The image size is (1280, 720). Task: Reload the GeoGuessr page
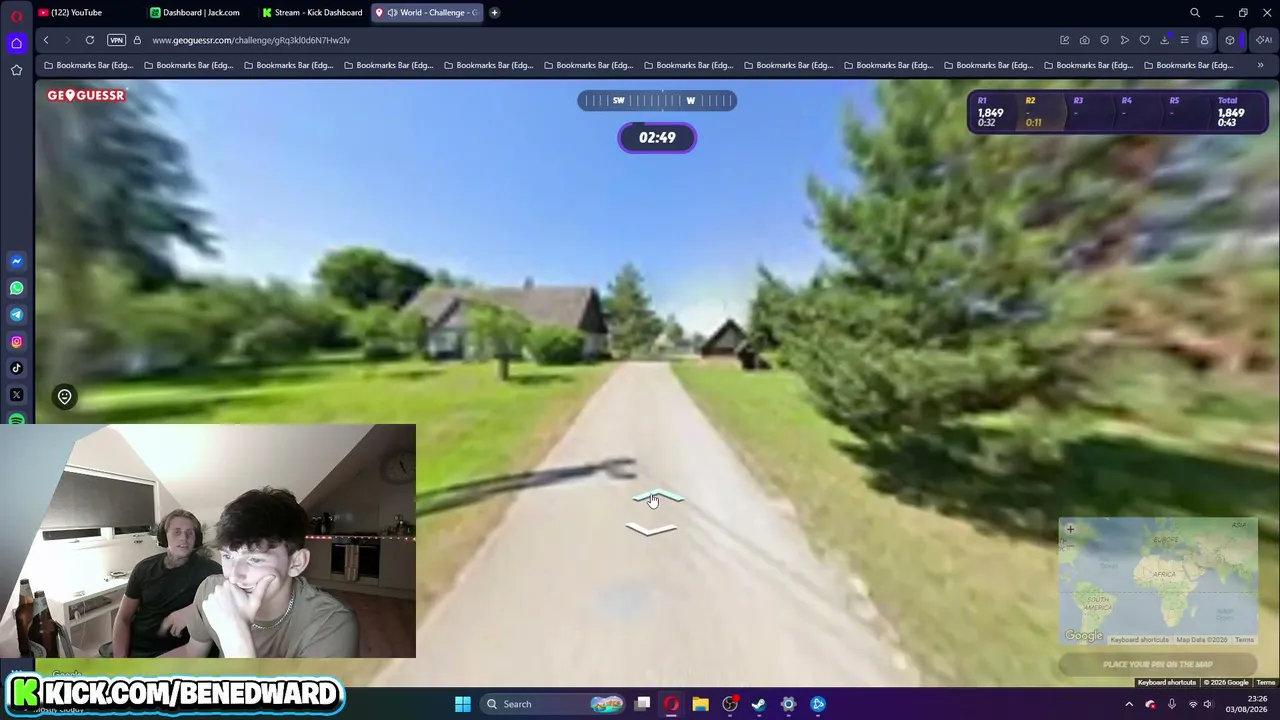pos(90,40)
